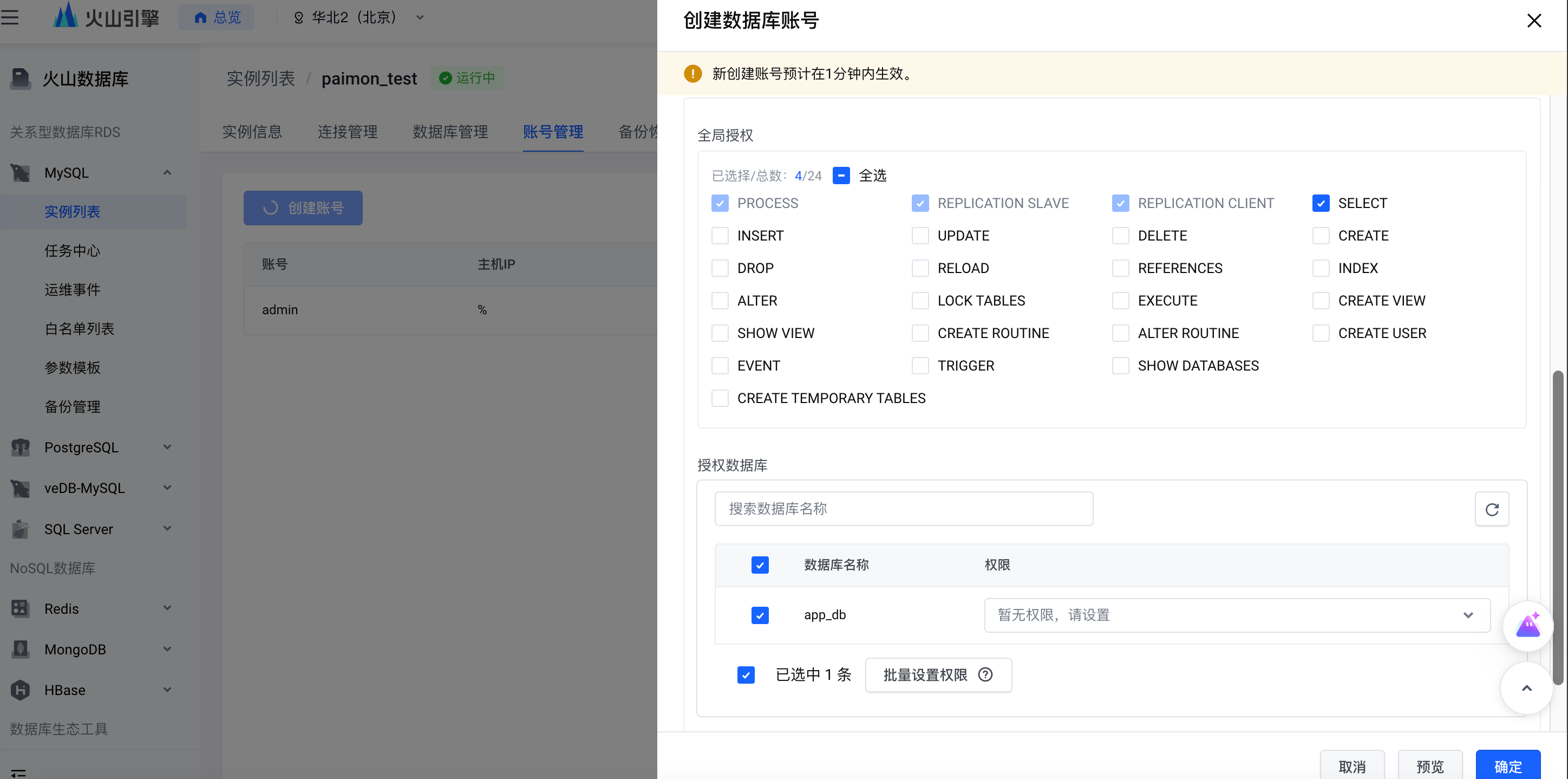Open 白名单列表 in the sidebar

[79, 329]
